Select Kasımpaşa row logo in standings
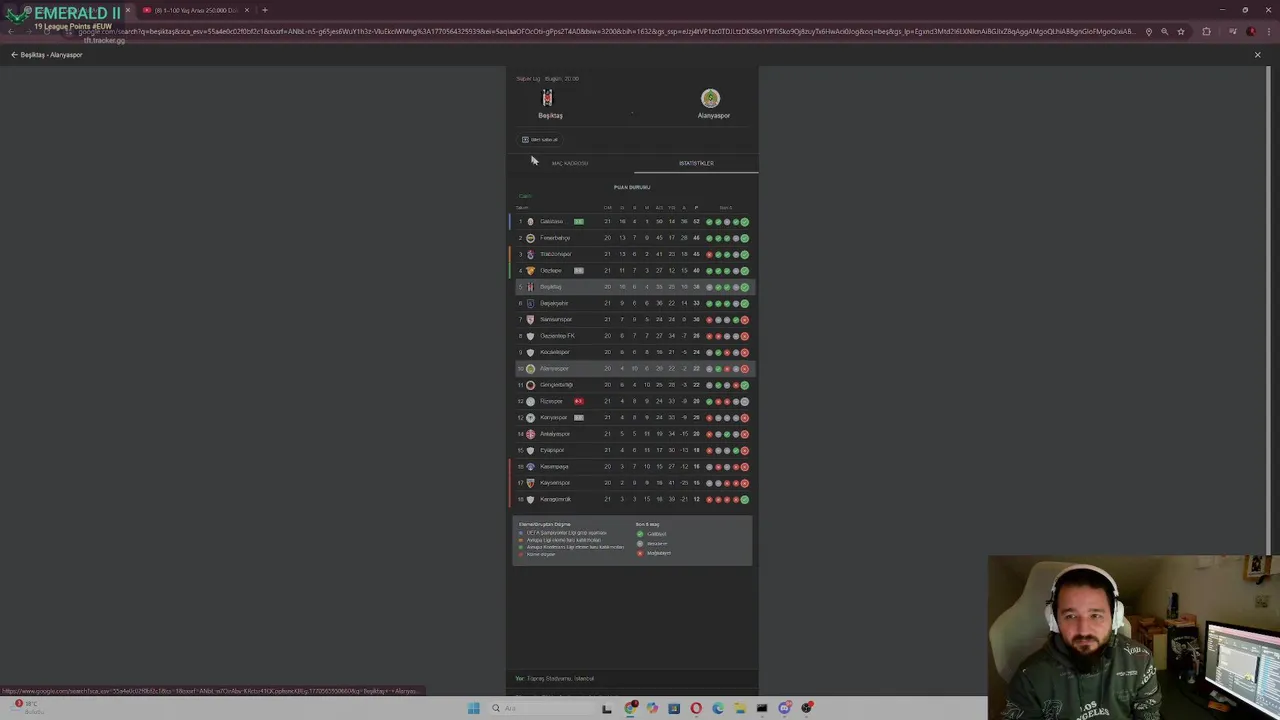 pyautogui.click(x=530, y=466)
